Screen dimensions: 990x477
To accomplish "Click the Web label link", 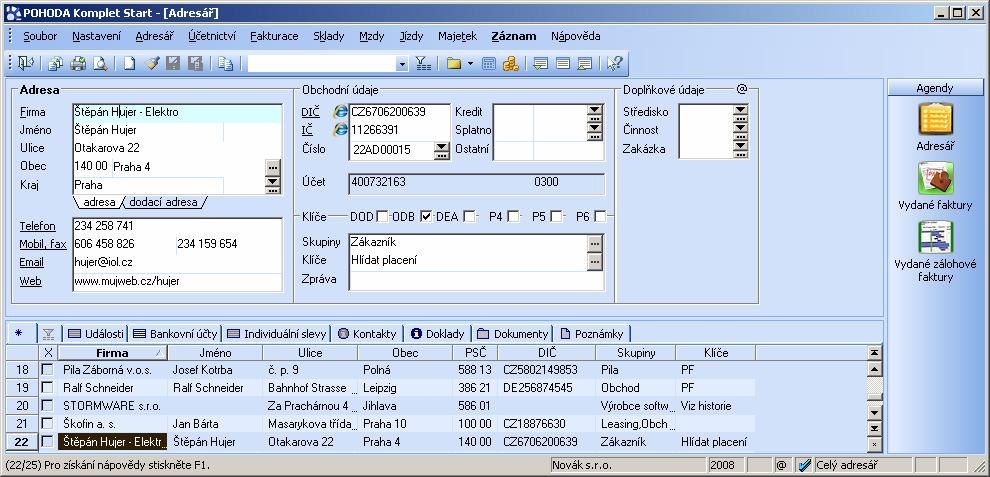I will 30,281.
